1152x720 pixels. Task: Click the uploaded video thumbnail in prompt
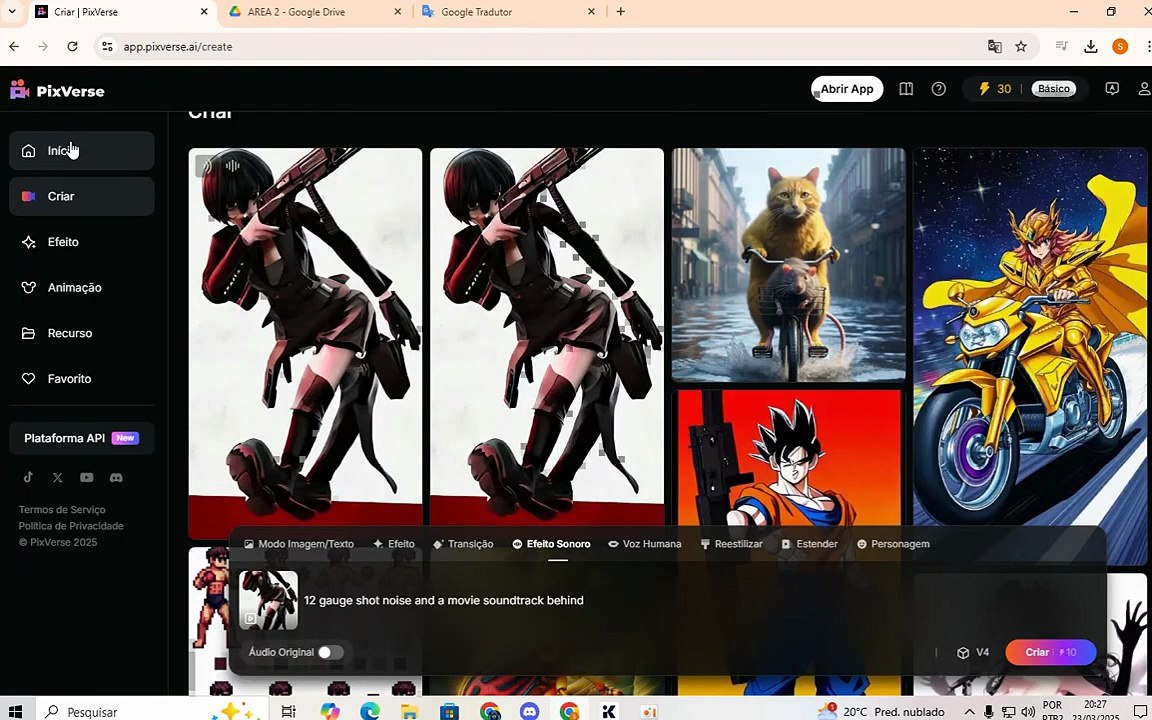click(x=269, y=600)
